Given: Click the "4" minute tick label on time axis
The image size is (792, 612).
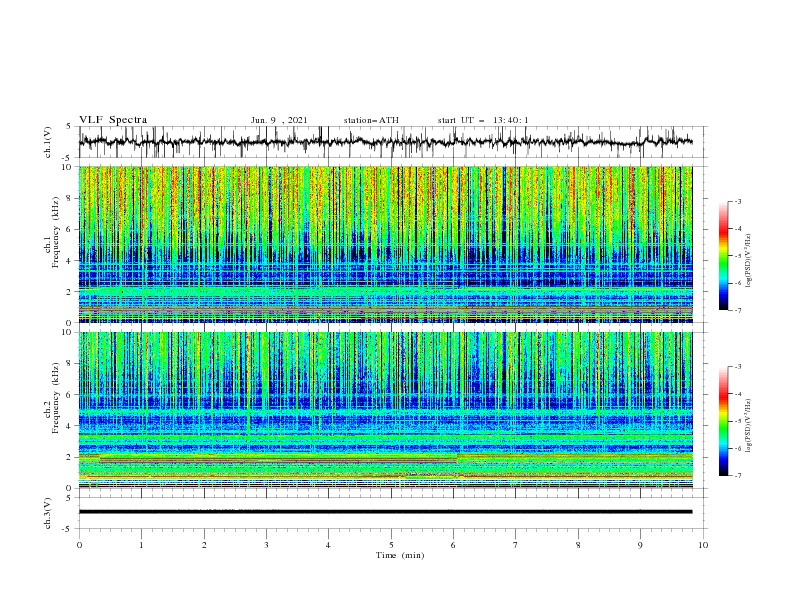Looking at the screenshot, I should (x=328, y=545).
